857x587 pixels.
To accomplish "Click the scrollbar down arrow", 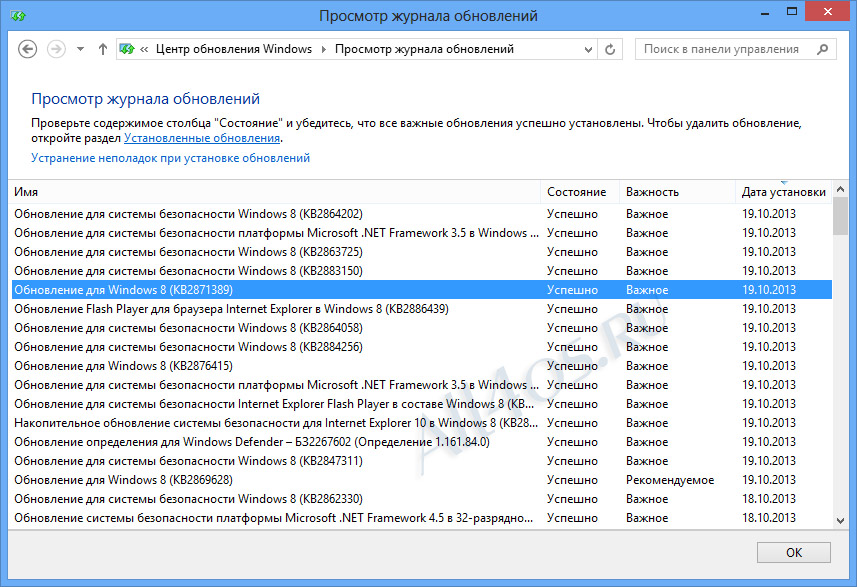I will (x=841, y=521).
